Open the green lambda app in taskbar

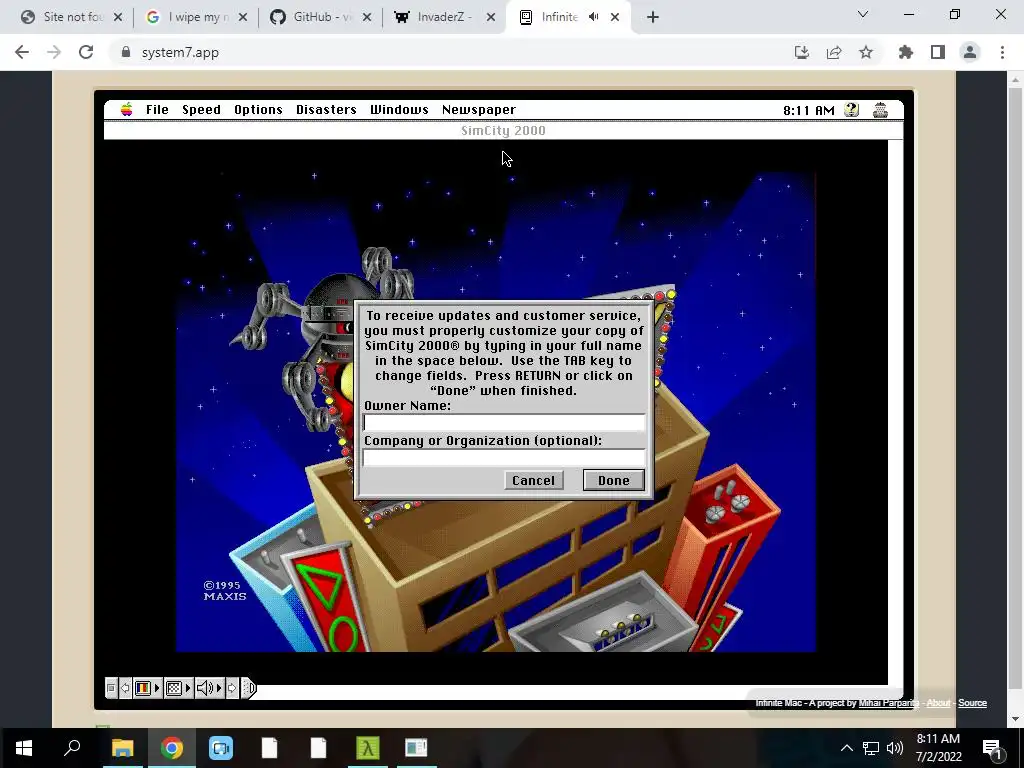(x=368, y=748)
